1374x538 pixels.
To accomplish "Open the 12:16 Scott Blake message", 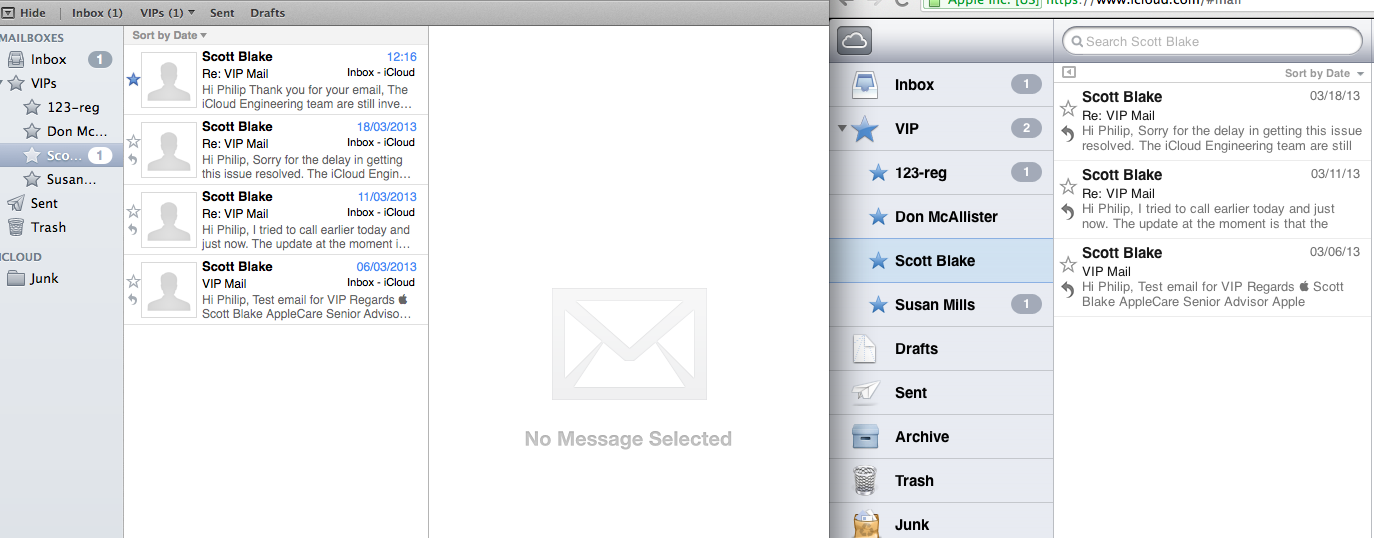I will point(276,79).
